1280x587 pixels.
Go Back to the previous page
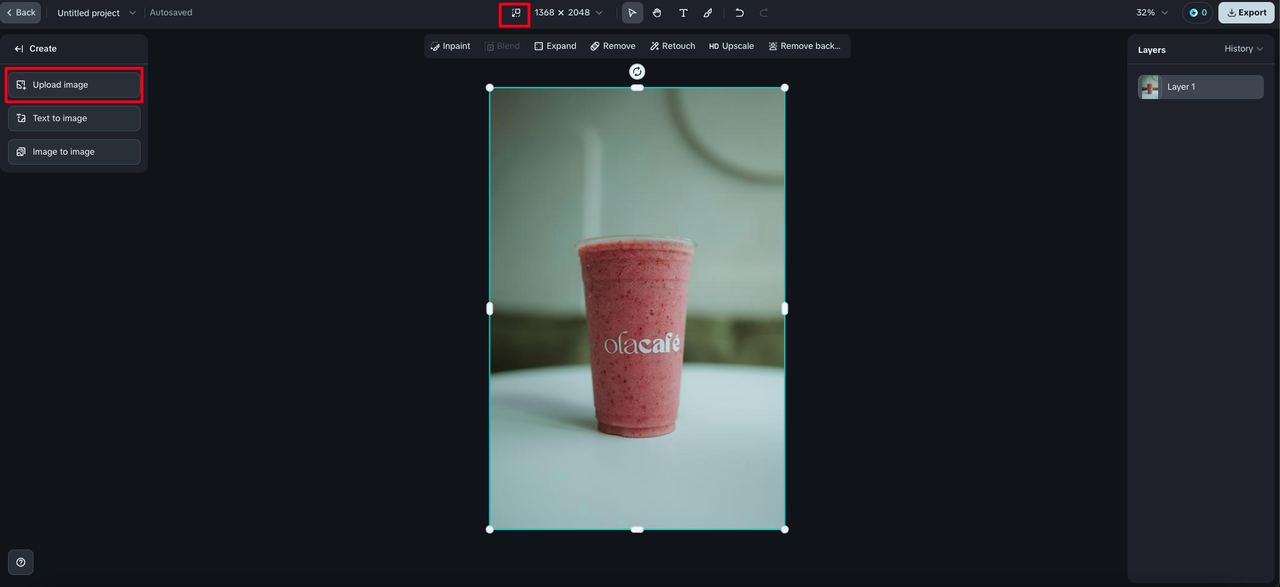[20, 13]
